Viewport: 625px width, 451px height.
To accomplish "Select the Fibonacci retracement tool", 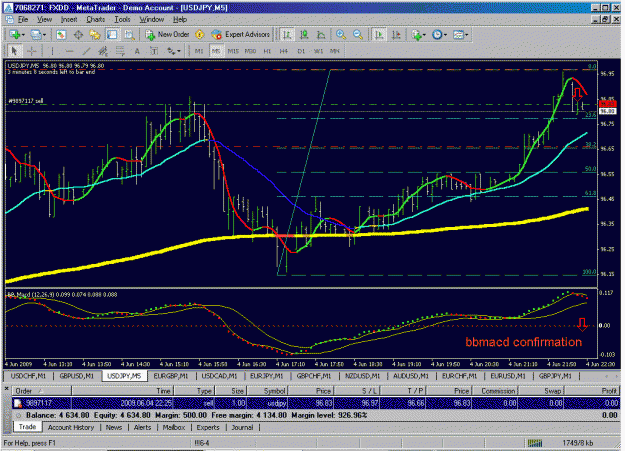I will (x=120, y=51).
